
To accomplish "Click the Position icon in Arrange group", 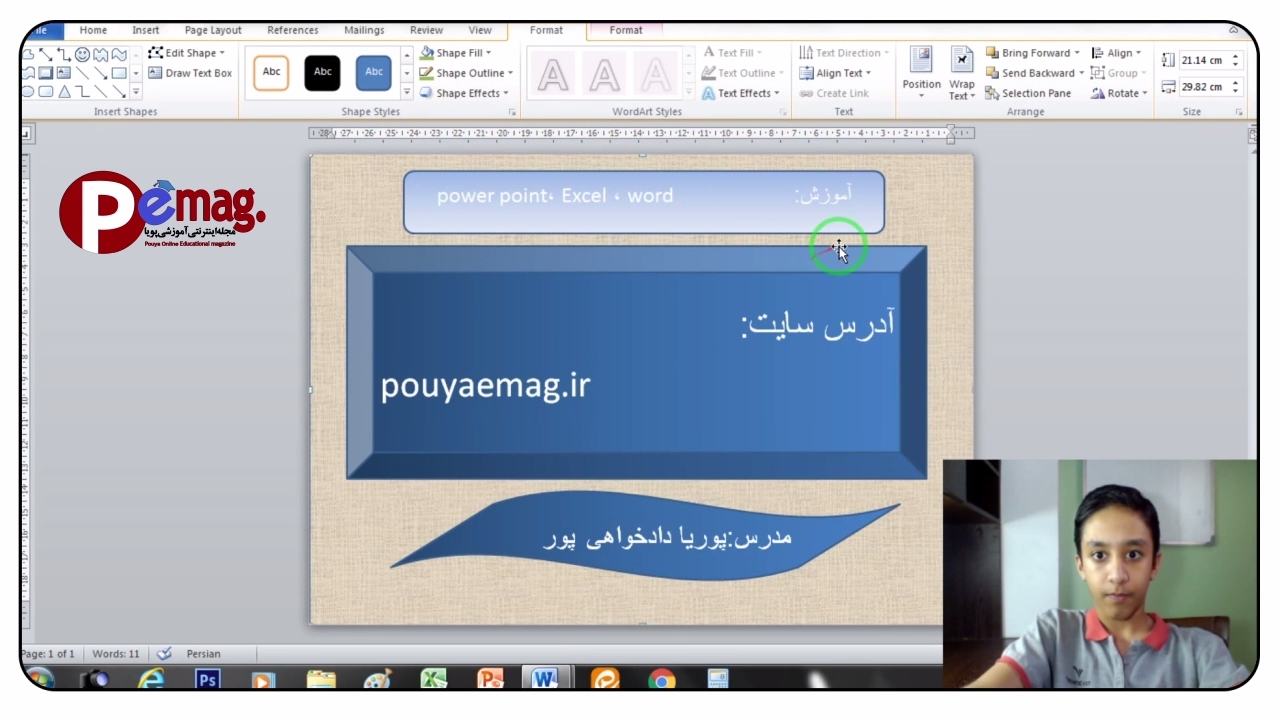I will tap(921, 70).
